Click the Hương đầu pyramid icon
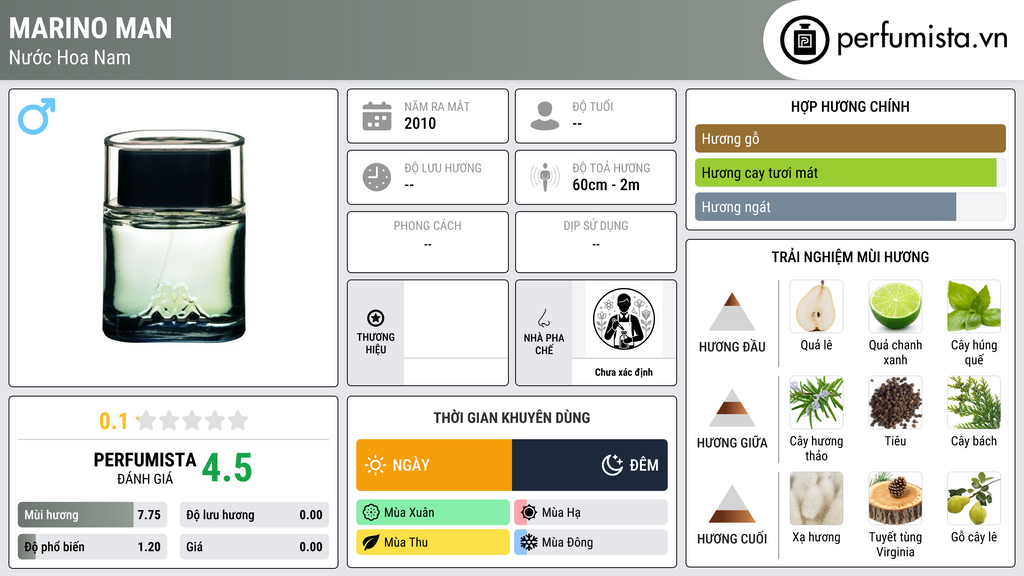 coord(732,312)
